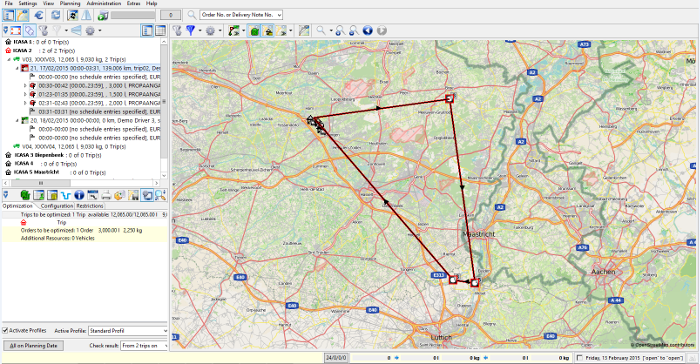Open the Active Profile Standard Profil dropdown
Screen dimensions: 700x364
point(128,331)
